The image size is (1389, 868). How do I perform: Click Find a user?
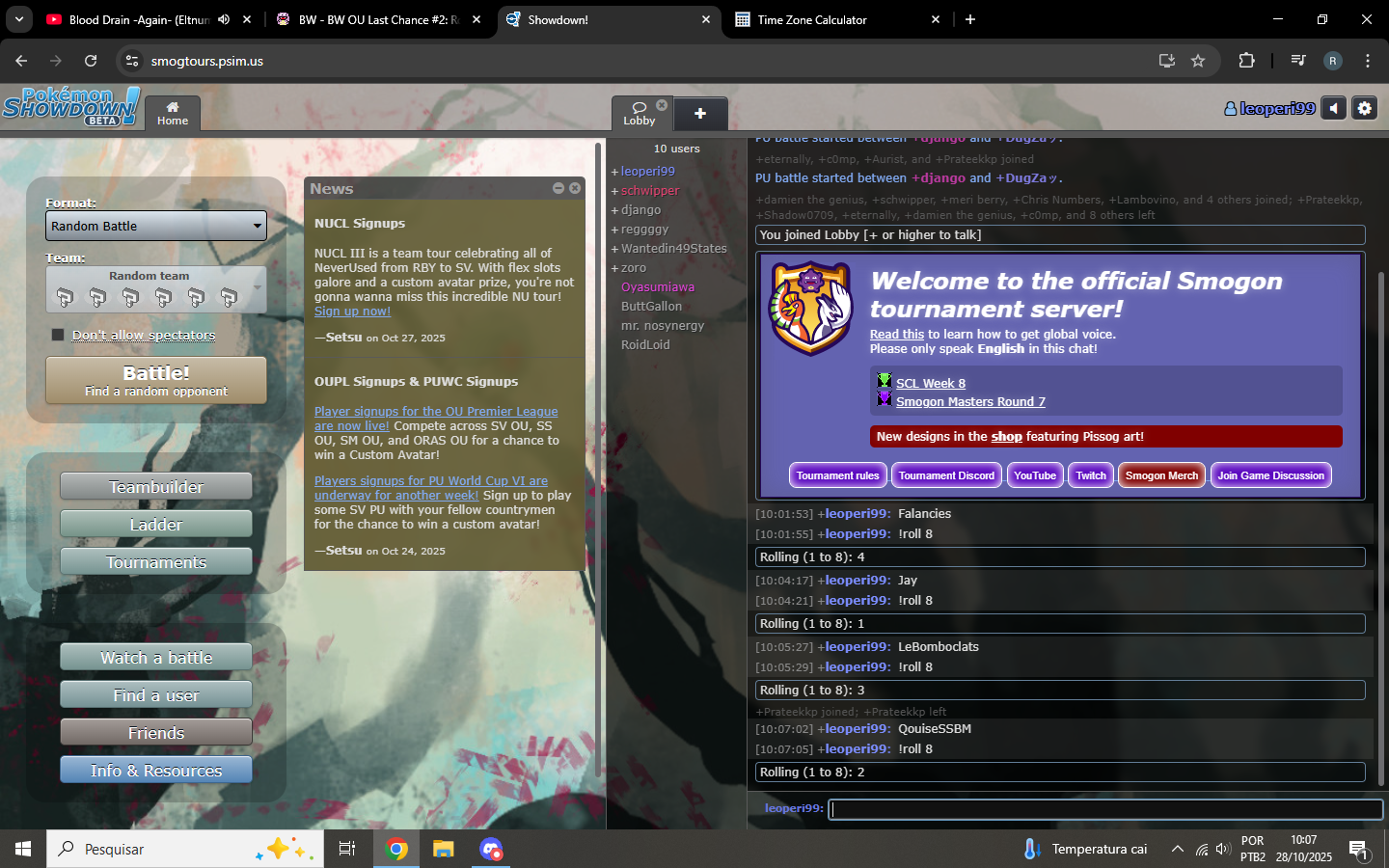coord(156,695)
